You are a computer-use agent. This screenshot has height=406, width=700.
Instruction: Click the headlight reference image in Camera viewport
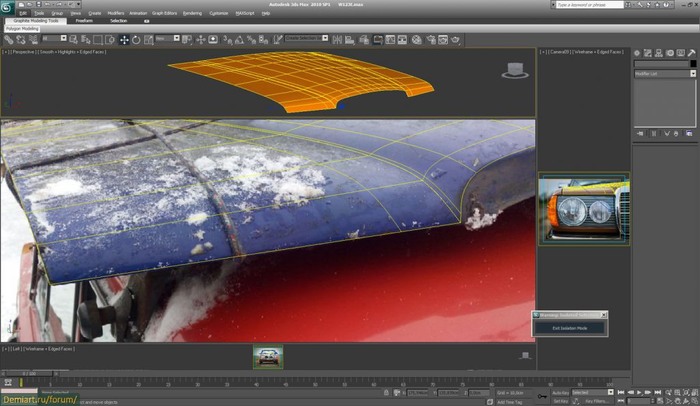click(584, 209)
